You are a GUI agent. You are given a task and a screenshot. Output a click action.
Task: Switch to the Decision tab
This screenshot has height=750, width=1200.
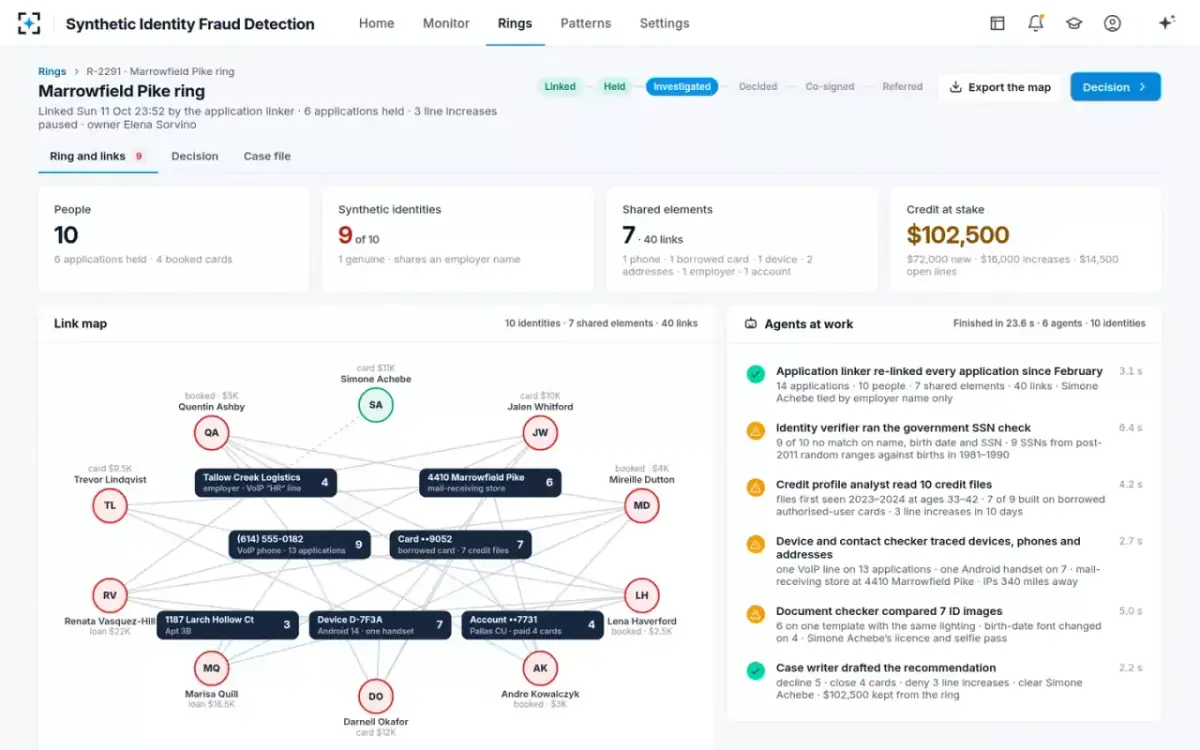195,156
